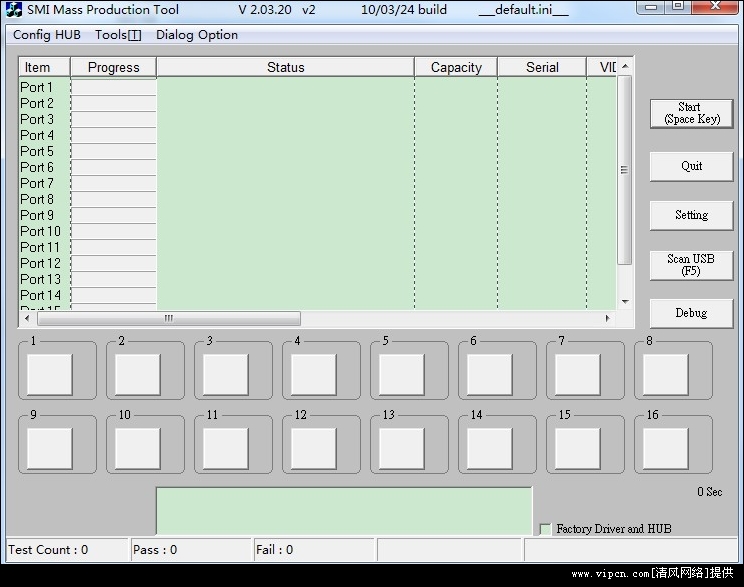Click the Serial column header
The width and height of the screenshot is (744, 587).
coord(542,67)
